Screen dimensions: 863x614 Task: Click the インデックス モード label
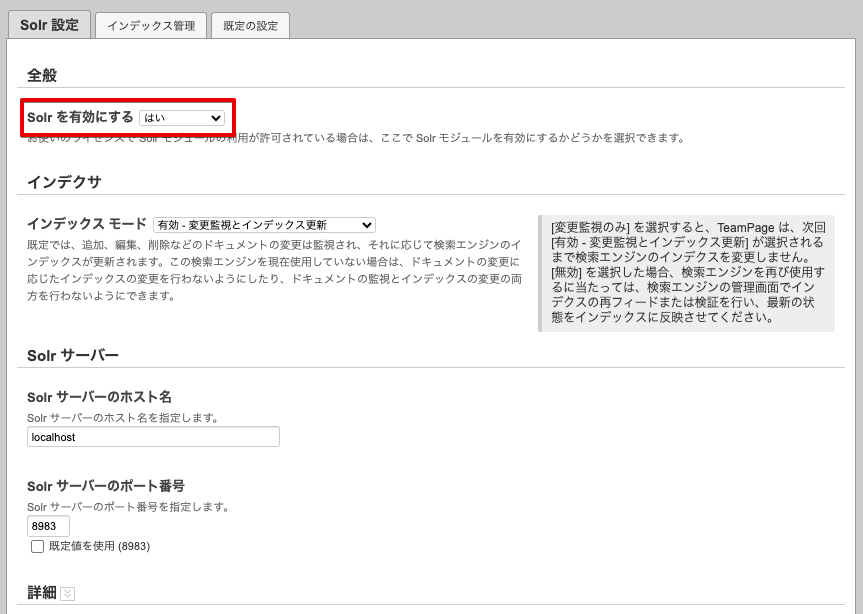[87, 224]
